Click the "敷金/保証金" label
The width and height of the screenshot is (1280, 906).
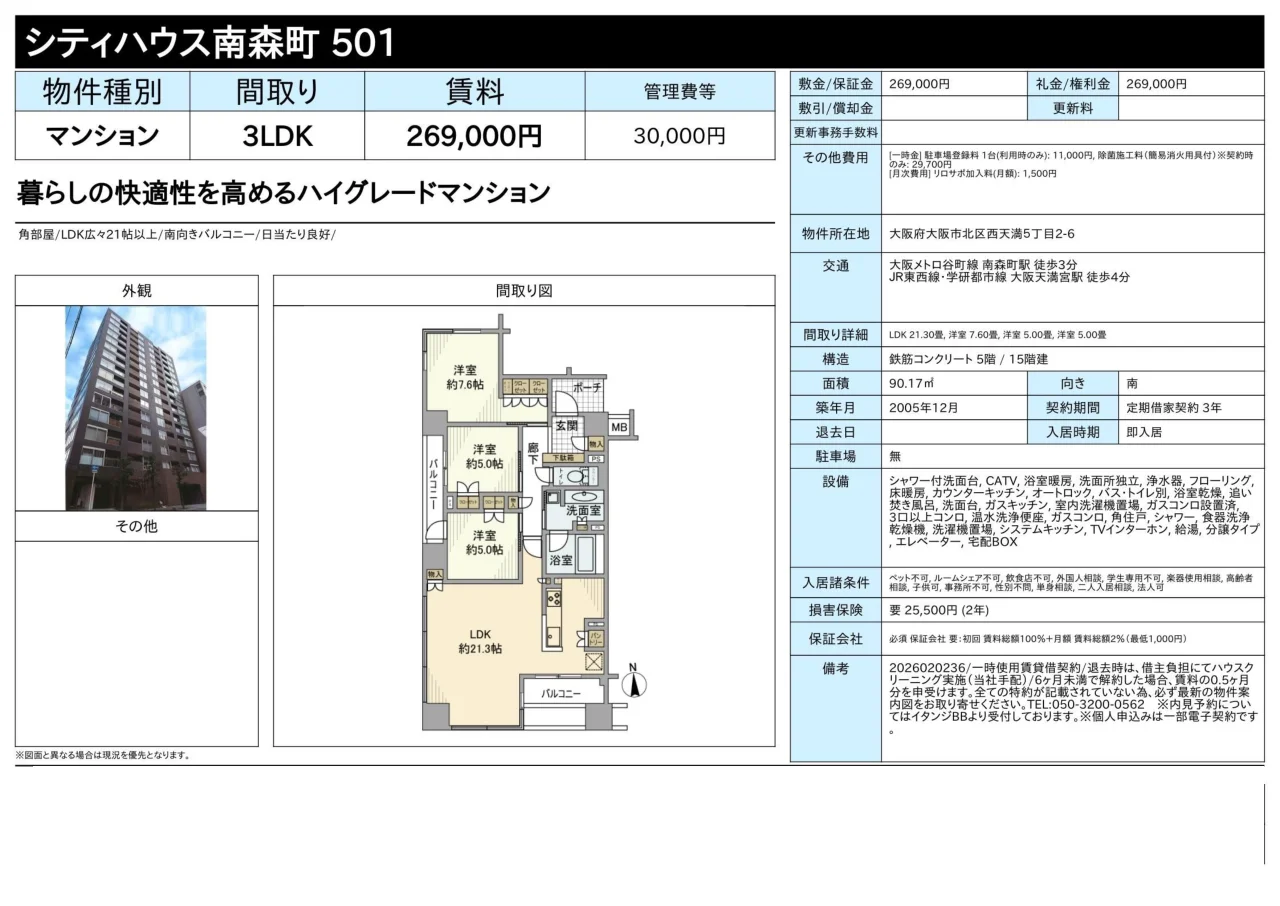[x=836, y=85]
